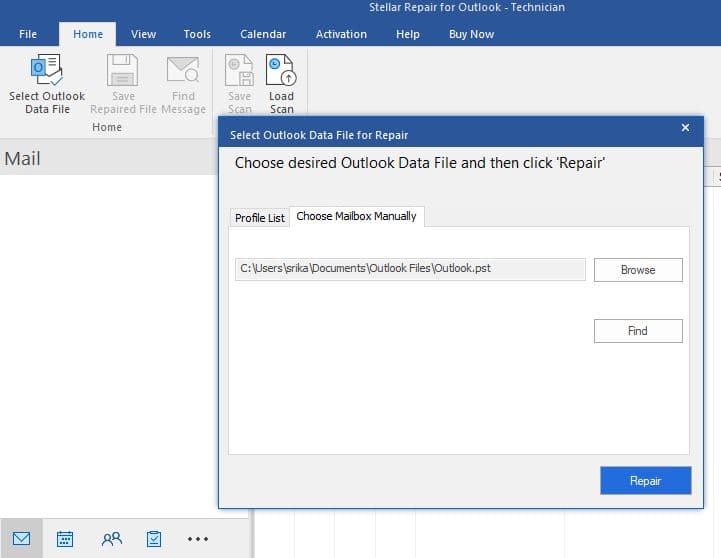Viewport: 721px width, 558px height.
Task: Click the Browse button
Action: pyautogui.click(x=638, y=270)
